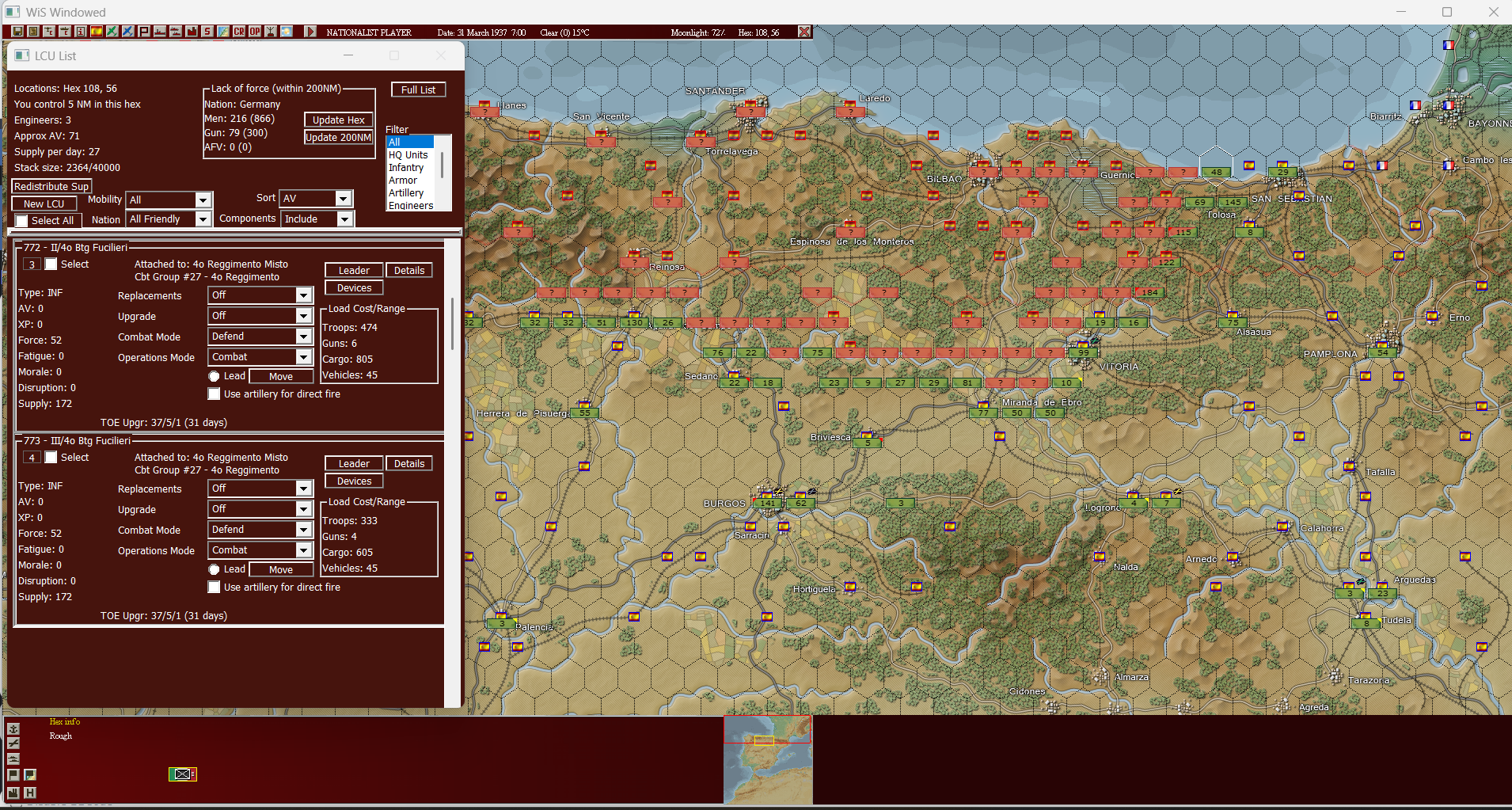1512x810 pixels.
Task: Choose Artillery in the Filter list
Action: click(407, 192)
